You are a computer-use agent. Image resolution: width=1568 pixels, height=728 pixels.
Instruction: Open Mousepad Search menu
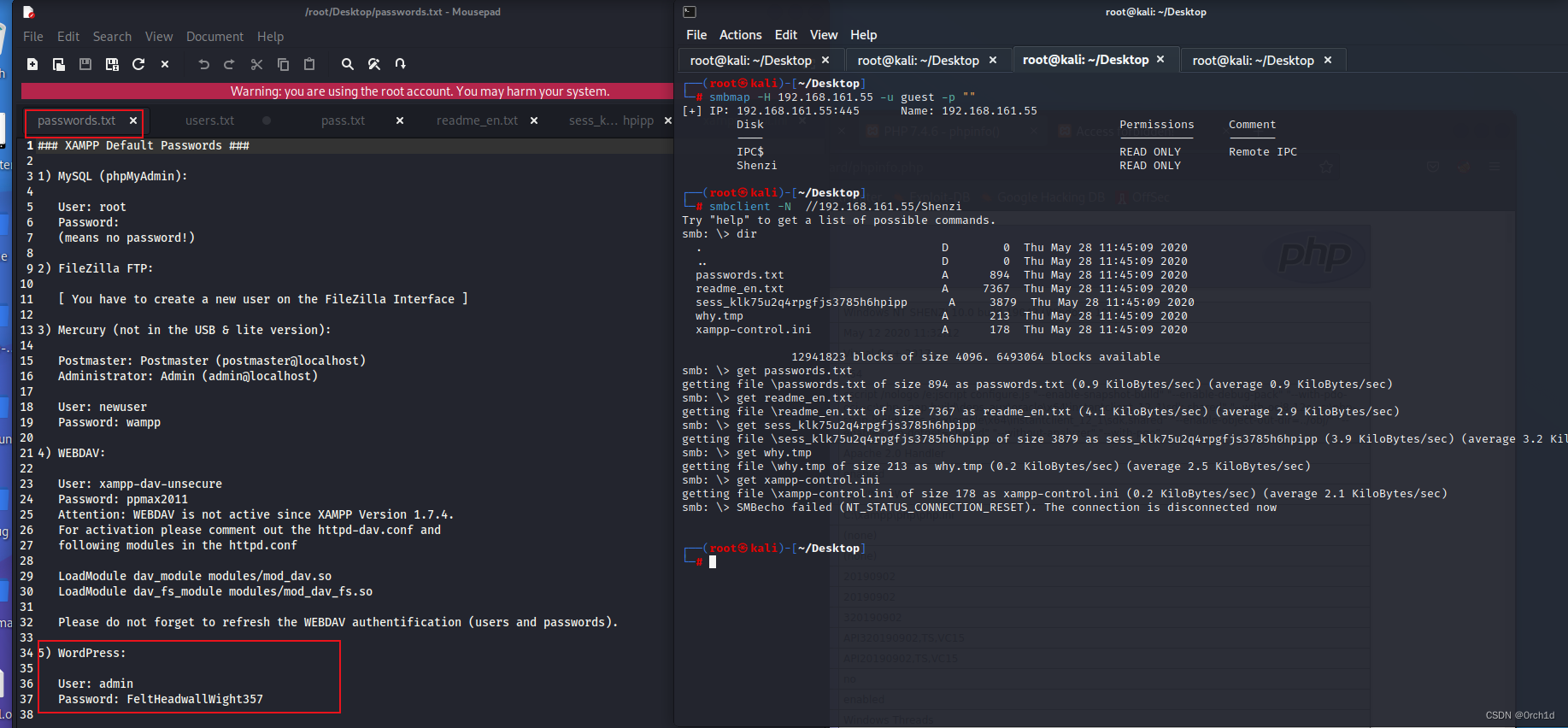tap(112, 37)
